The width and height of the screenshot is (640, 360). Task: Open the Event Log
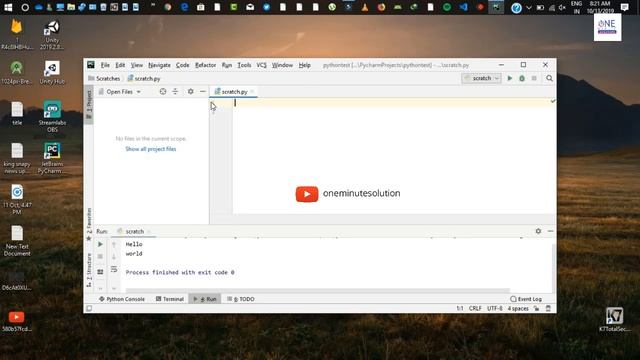pyautogui.click(x=526, y=299)
